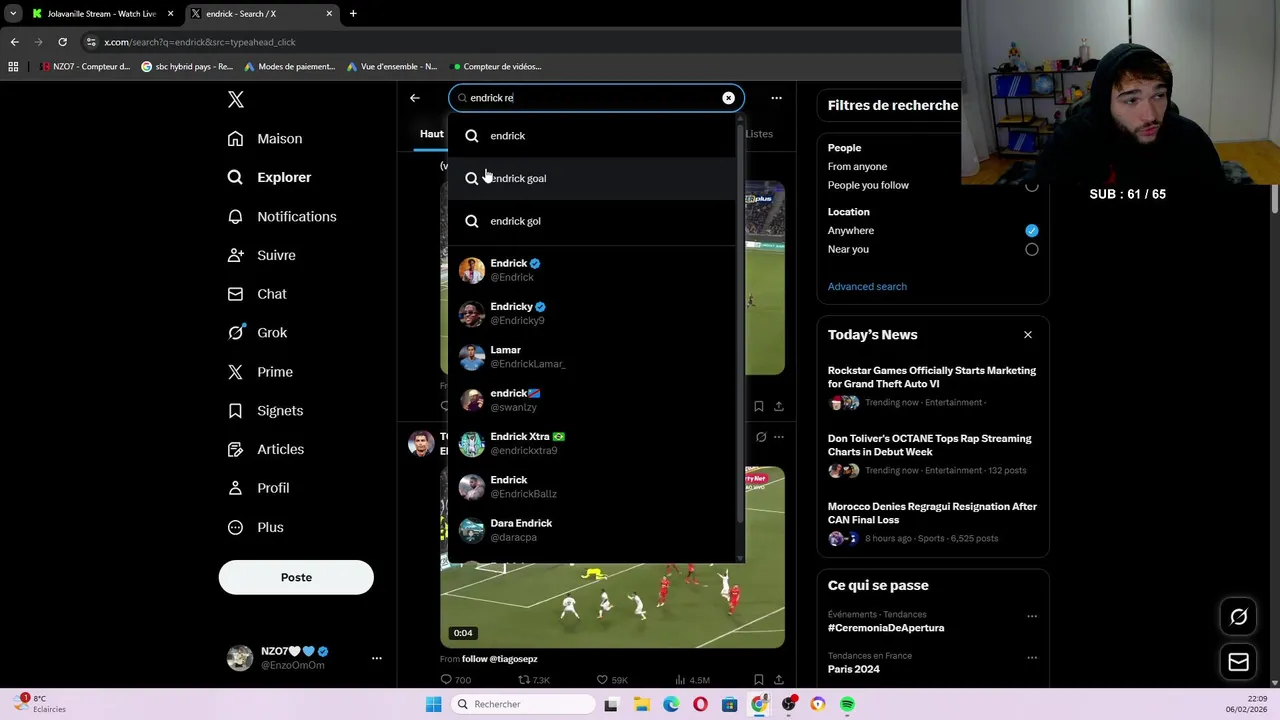Viewport: 1280px width, 720px height.
Task: Open the follow @tiagosepz link
Action: pyautogui.click(x=500, y=659)
